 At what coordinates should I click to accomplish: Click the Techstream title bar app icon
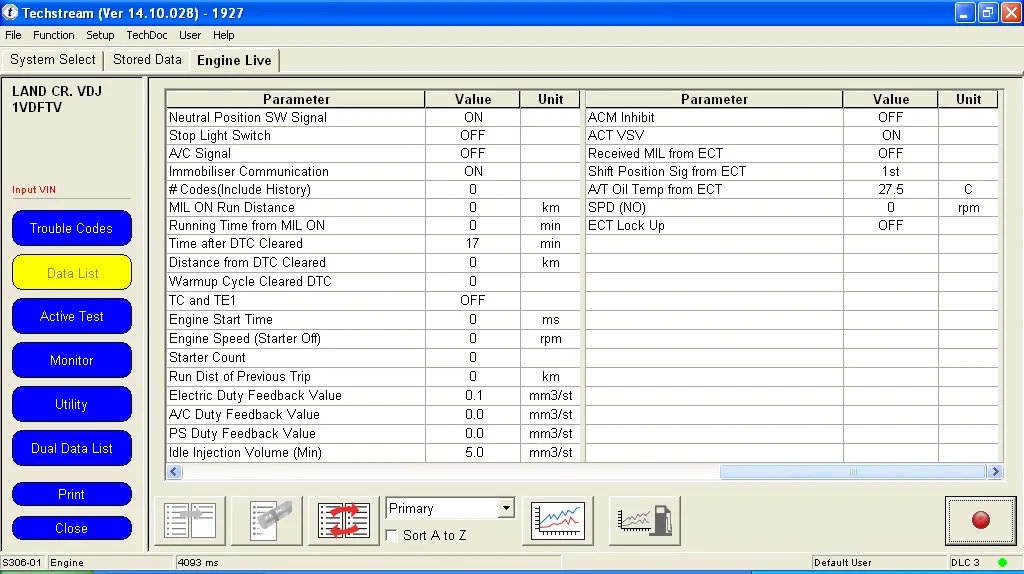point(10,12)
